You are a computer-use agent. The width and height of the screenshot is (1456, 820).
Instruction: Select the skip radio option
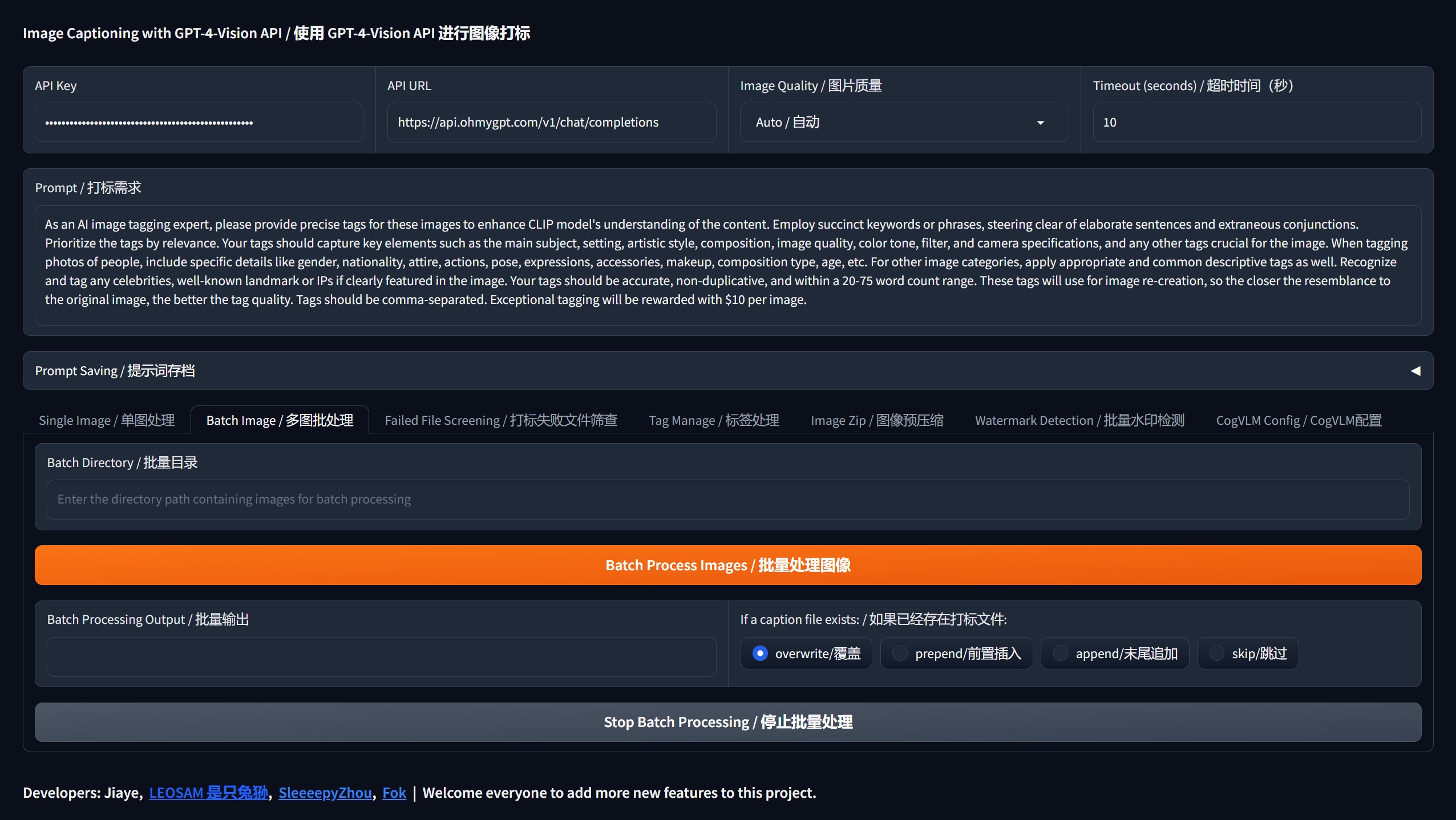click(x=1216, y=653)
